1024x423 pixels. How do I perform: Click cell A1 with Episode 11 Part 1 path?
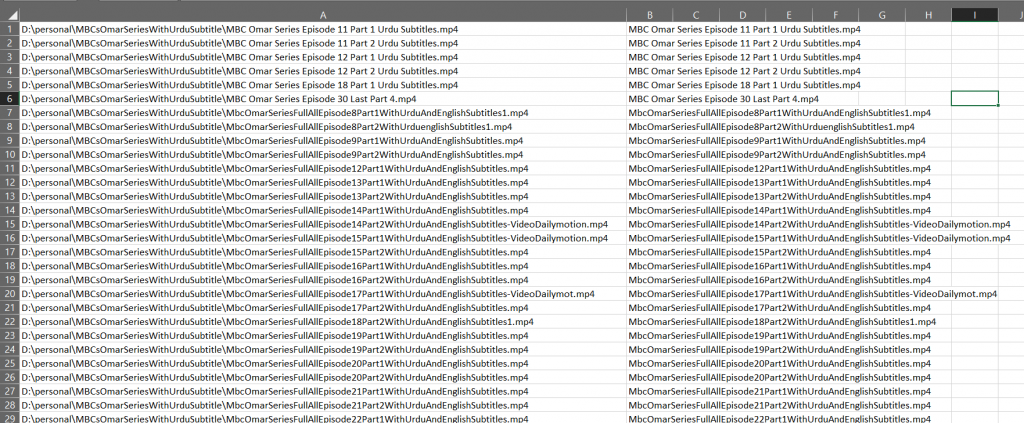pos(323,29)
